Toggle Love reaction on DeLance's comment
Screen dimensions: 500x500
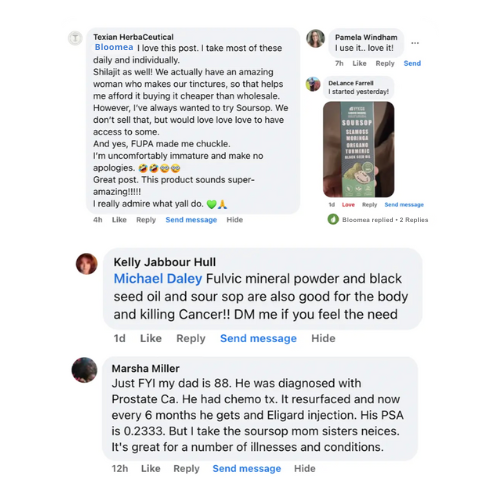[x=348, y=205]
